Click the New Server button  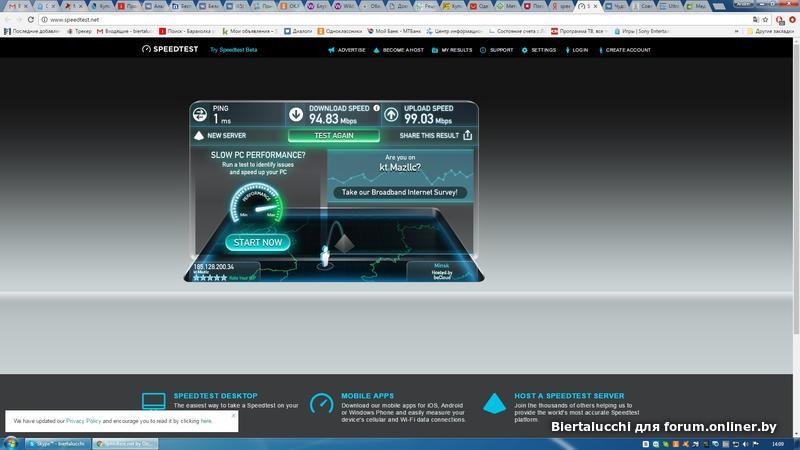[x=220, y=136]
